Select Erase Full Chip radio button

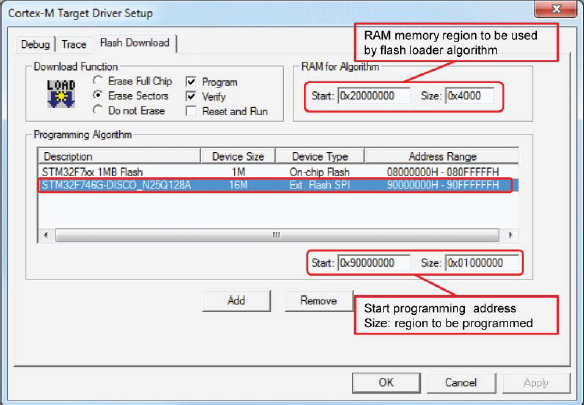98,80
